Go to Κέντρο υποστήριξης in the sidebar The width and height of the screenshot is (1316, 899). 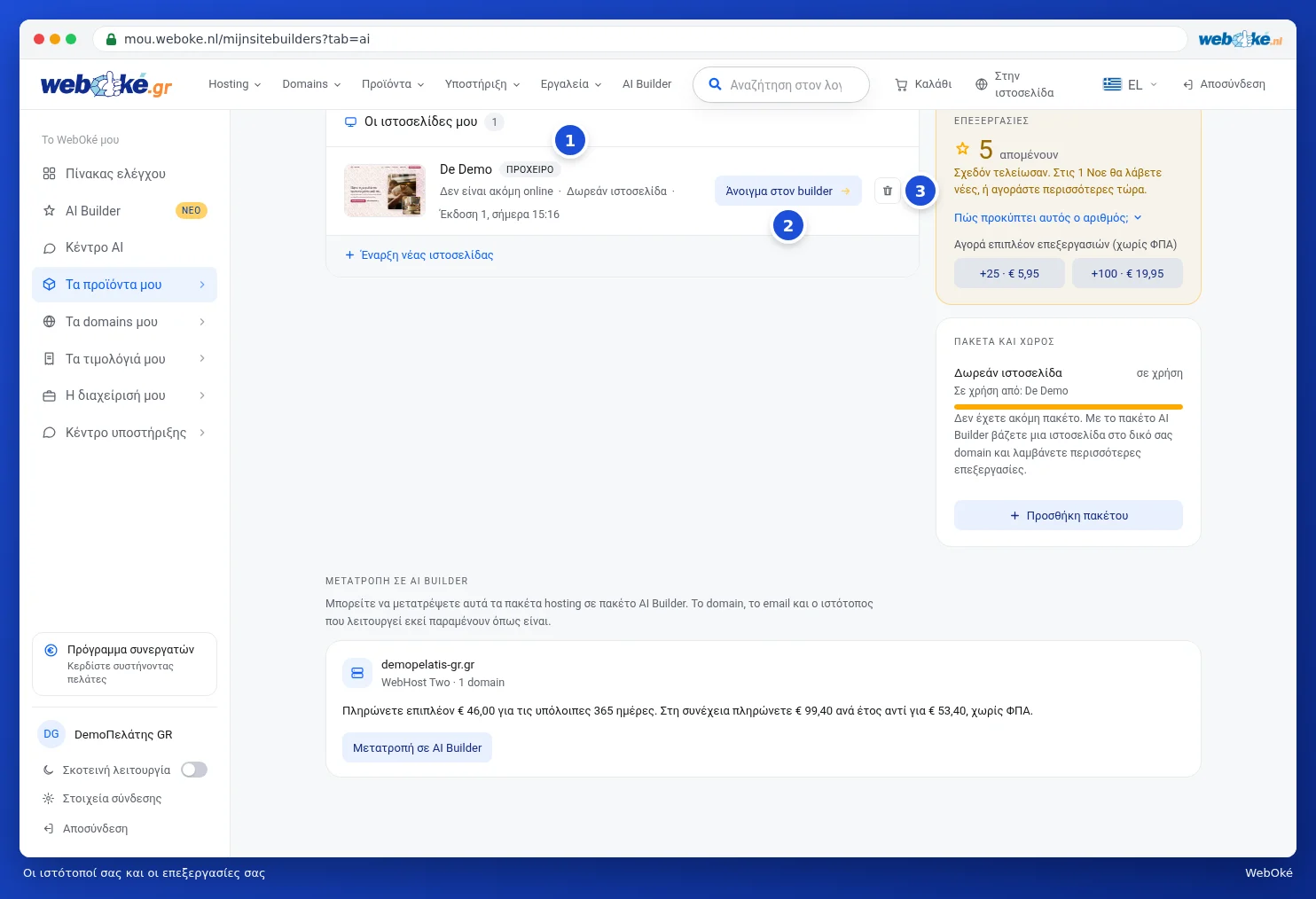click(x=124, y=433)
